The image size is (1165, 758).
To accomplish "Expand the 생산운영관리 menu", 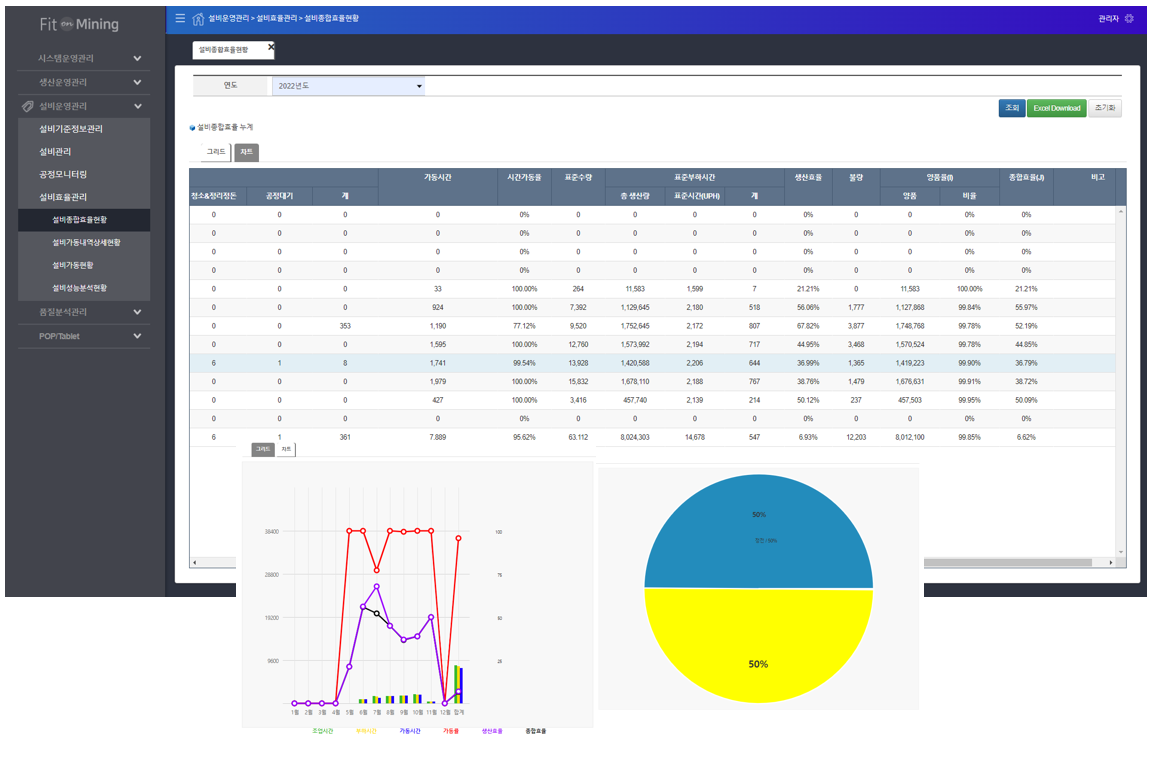I will tap(137, 82).
